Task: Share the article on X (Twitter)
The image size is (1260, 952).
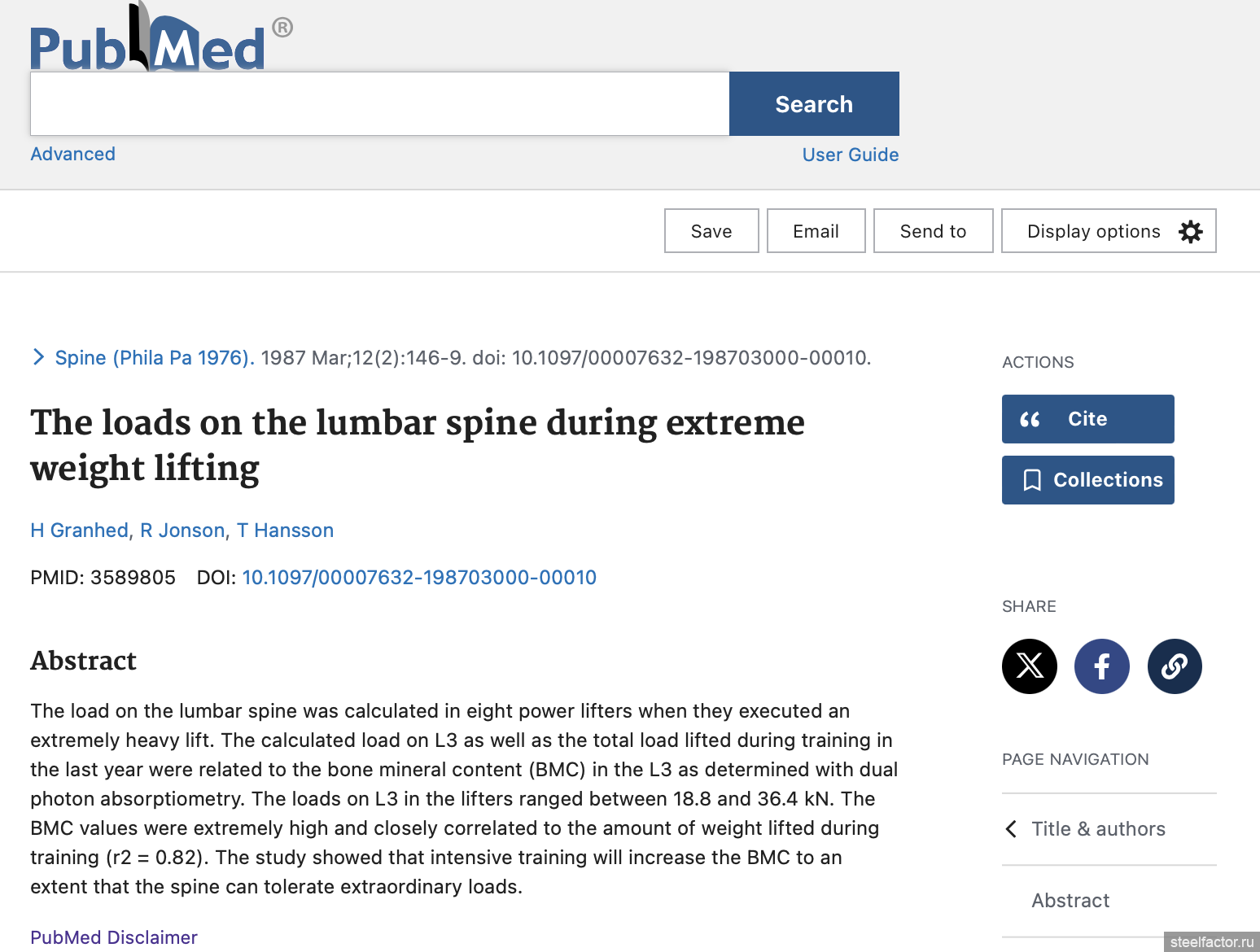Action: [1030, 666]
